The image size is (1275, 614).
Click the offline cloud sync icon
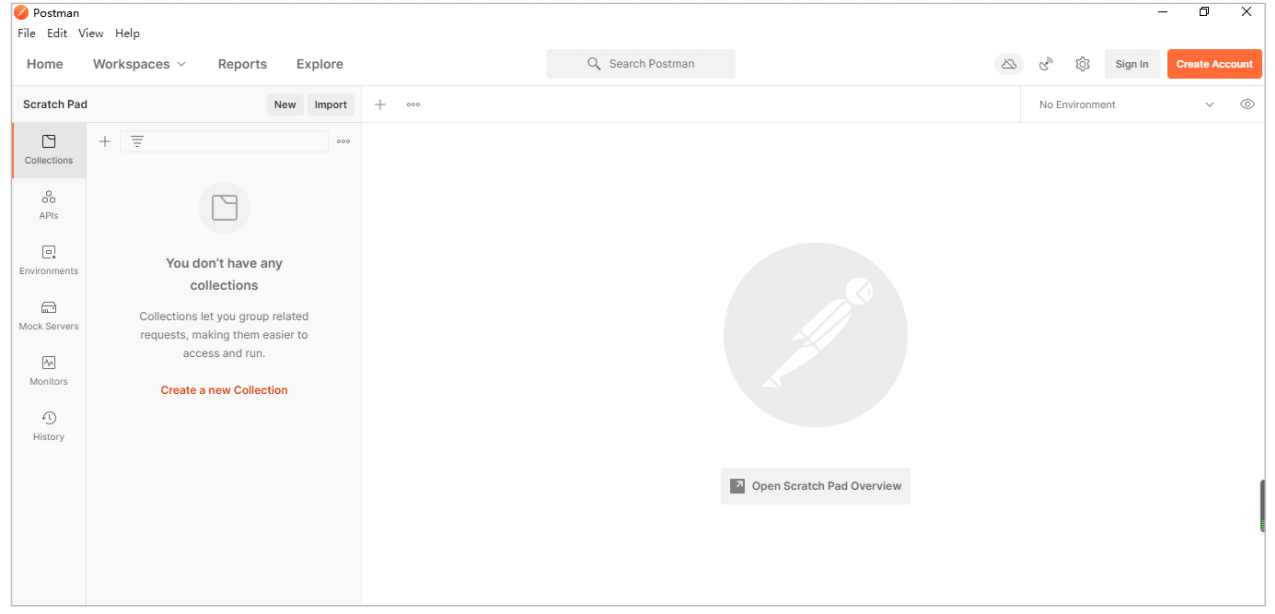pos(1009,64)
